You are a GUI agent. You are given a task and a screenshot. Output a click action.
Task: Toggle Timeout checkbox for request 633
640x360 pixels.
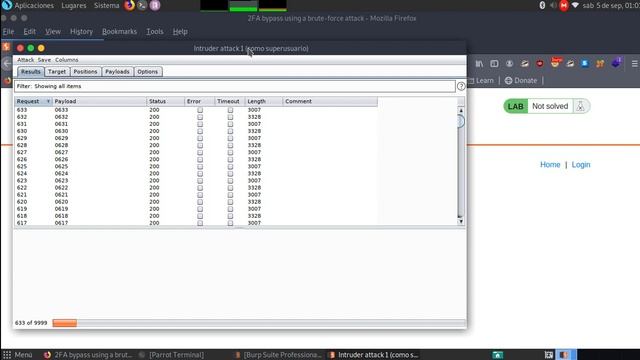230,110
